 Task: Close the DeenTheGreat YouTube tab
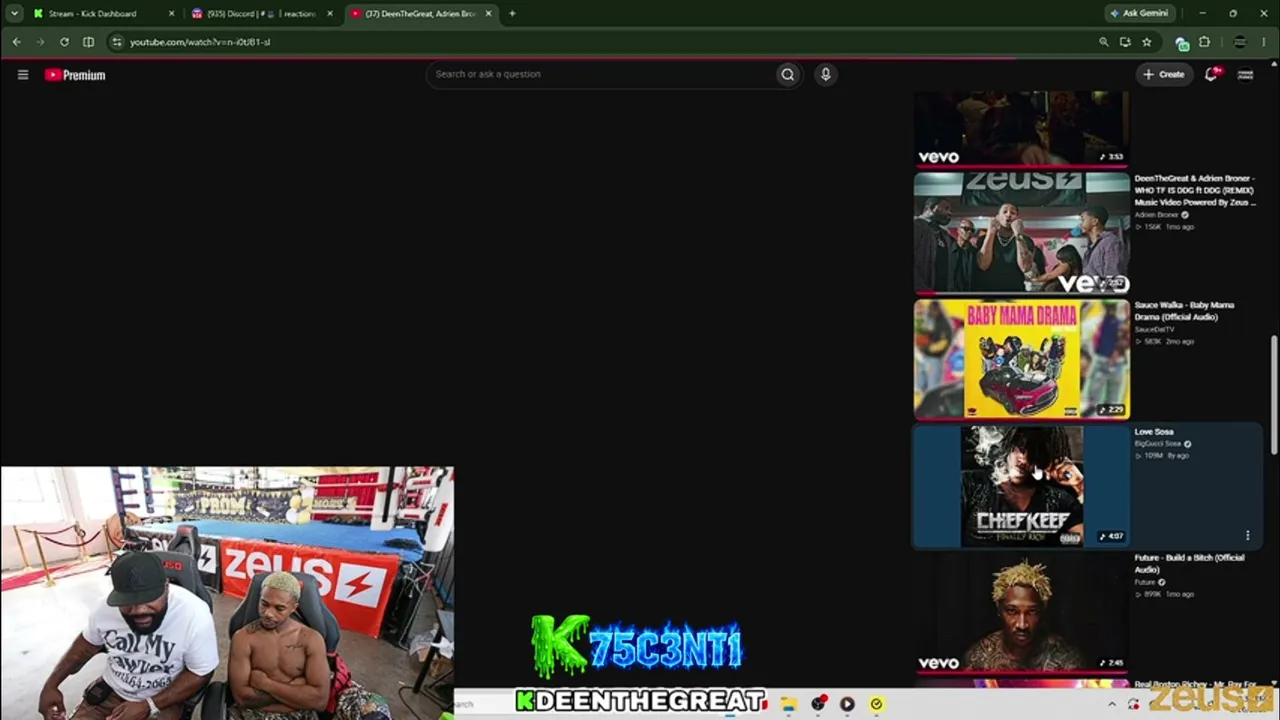pos(488,14)
